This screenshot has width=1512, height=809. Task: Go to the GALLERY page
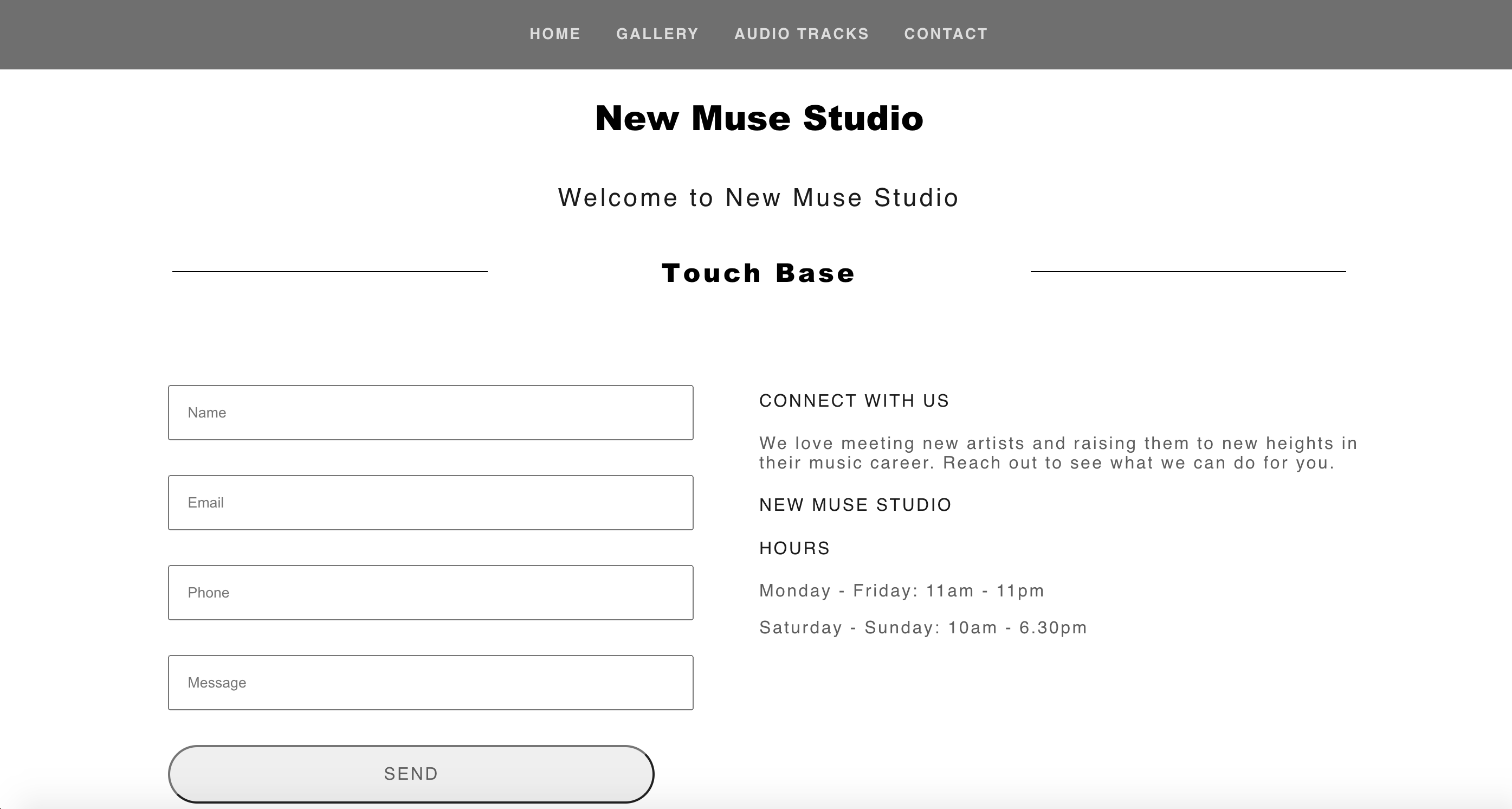pyautogui.click(x=657, y=34)
